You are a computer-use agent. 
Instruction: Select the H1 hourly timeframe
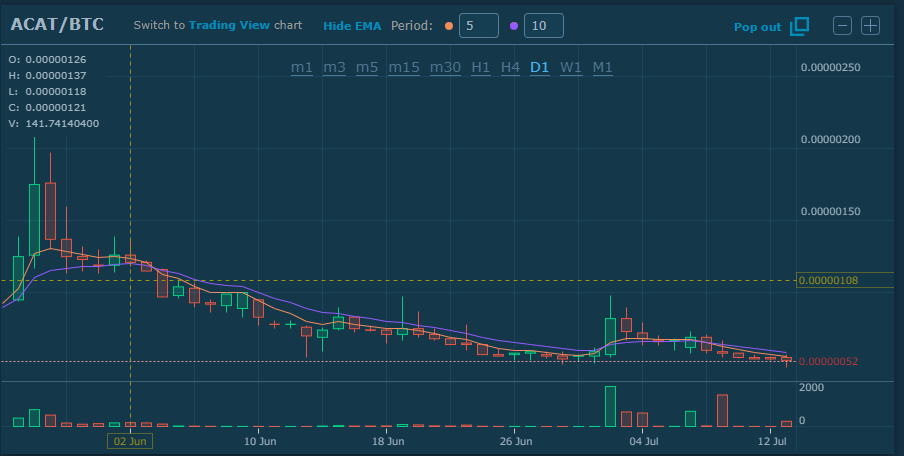click(481, 67)
